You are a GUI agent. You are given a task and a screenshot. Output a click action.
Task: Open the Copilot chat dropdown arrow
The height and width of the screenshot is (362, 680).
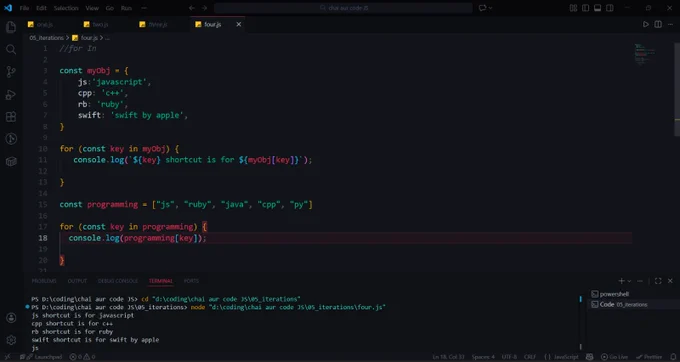point(490,8)
